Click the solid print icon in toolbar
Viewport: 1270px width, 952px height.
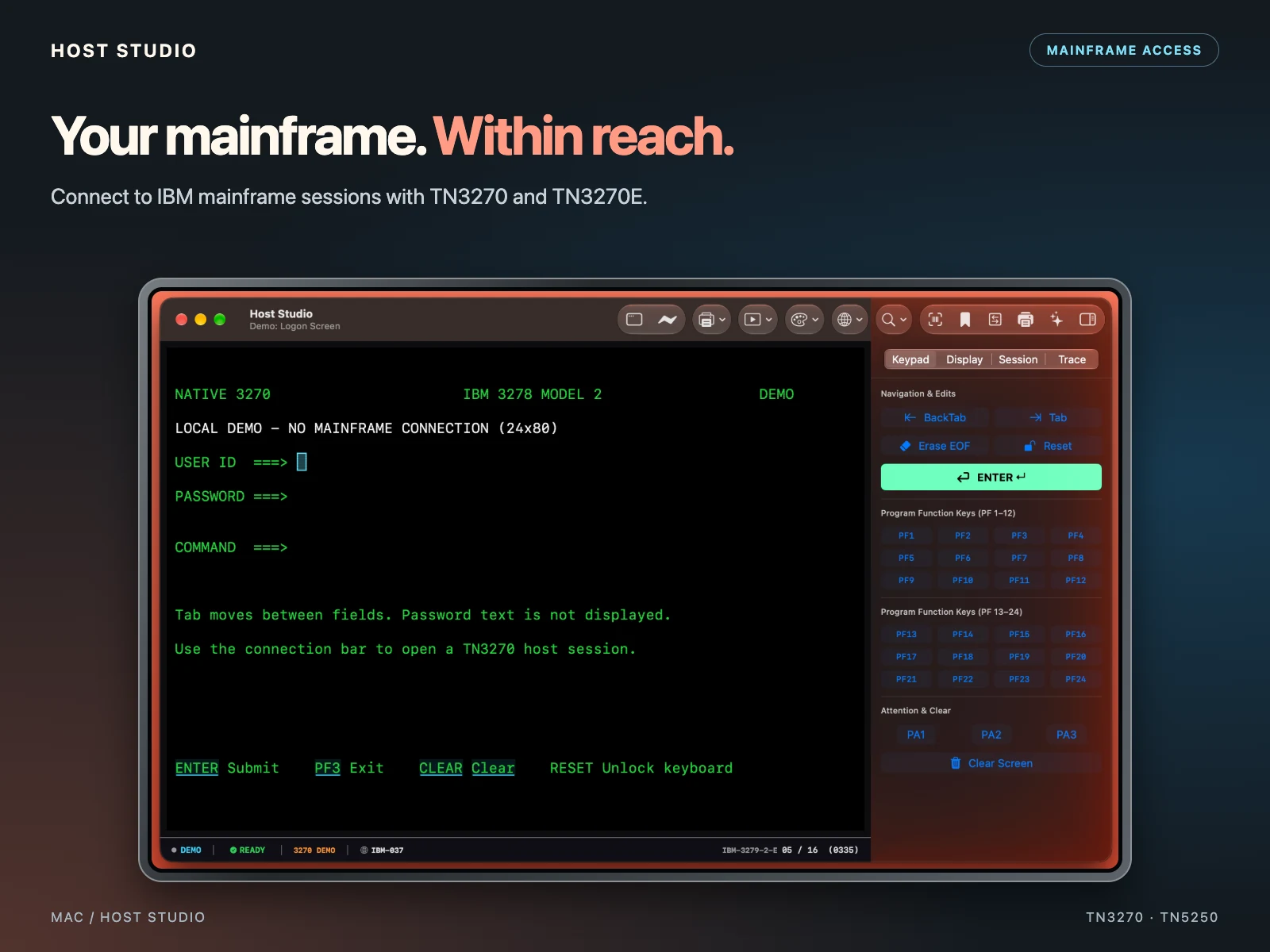[x=1026, y=320]
